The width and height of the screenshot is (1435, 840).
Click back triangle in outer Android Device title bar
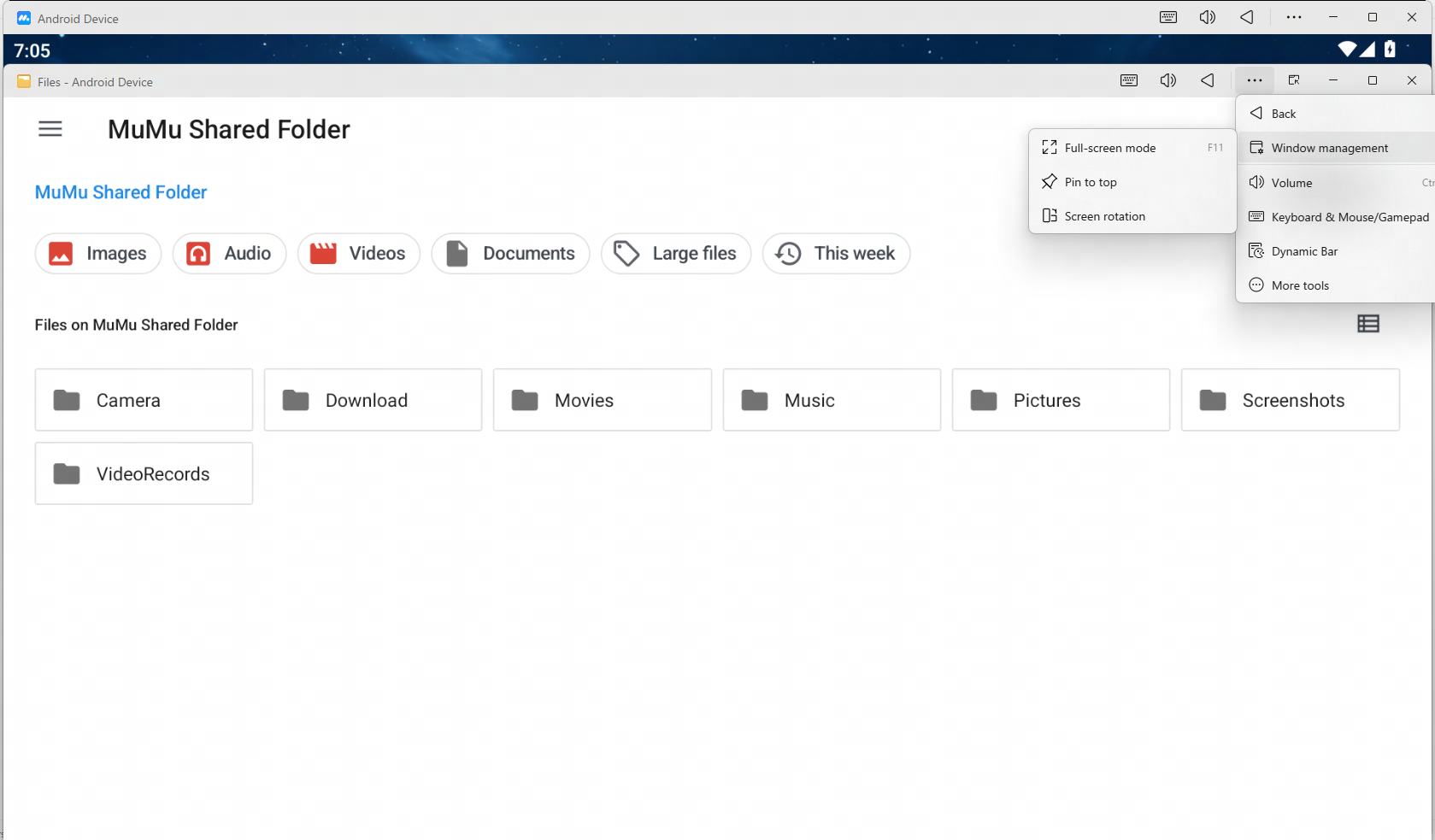pos(1247,17)
